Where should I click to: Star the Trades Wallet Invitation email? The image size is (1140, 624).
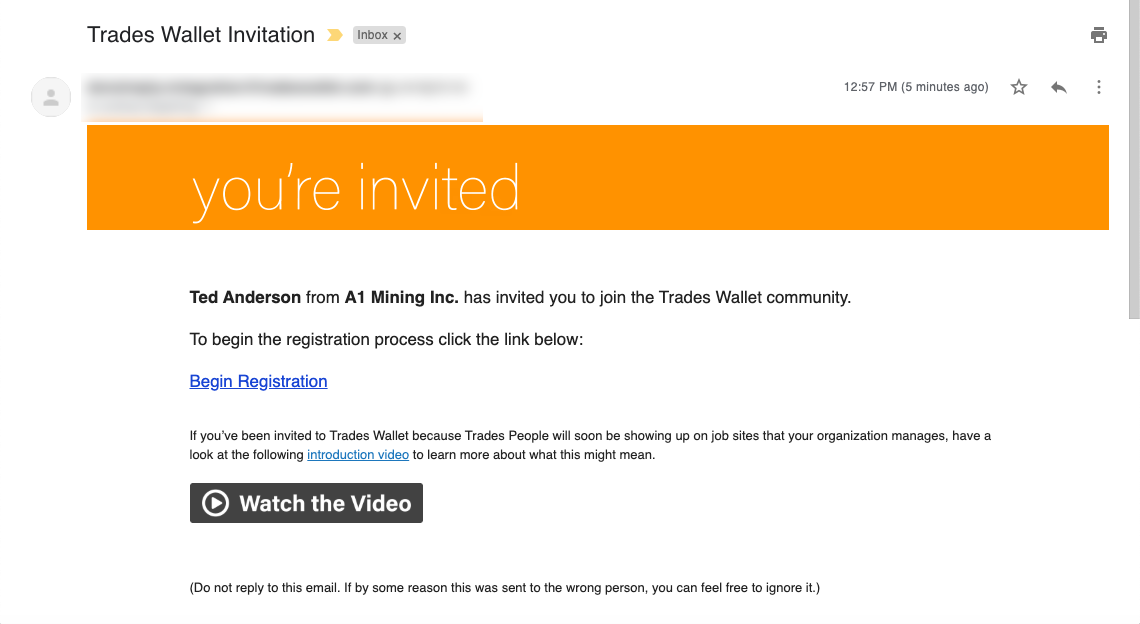1019,87
